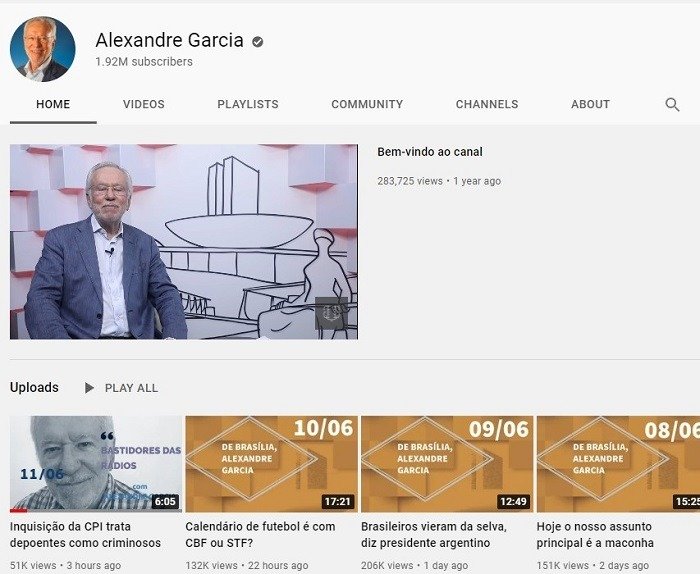
Task: Open the Videos tab
Action: point(143,104)
